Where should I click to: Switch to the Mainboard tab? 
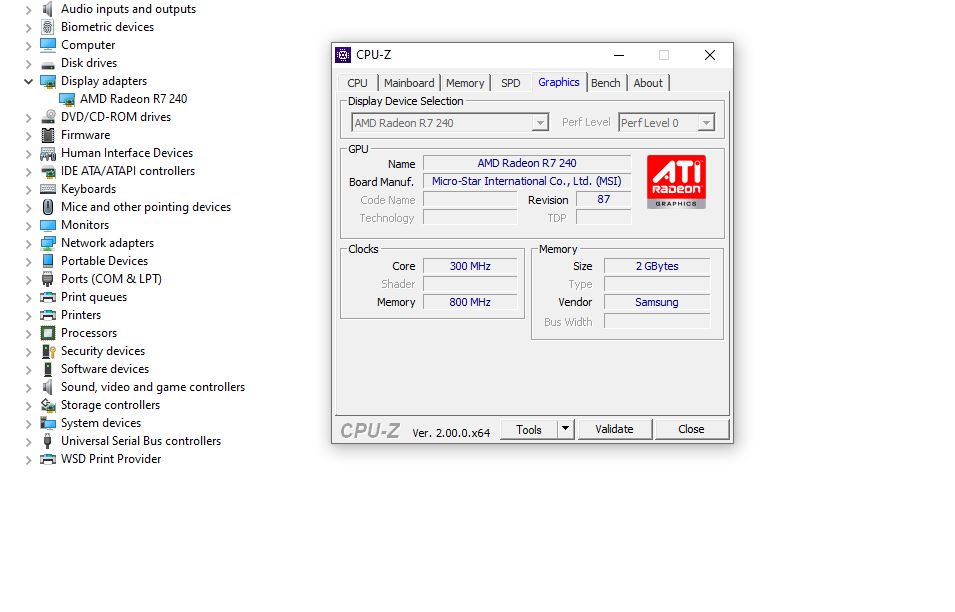[409, 83]
